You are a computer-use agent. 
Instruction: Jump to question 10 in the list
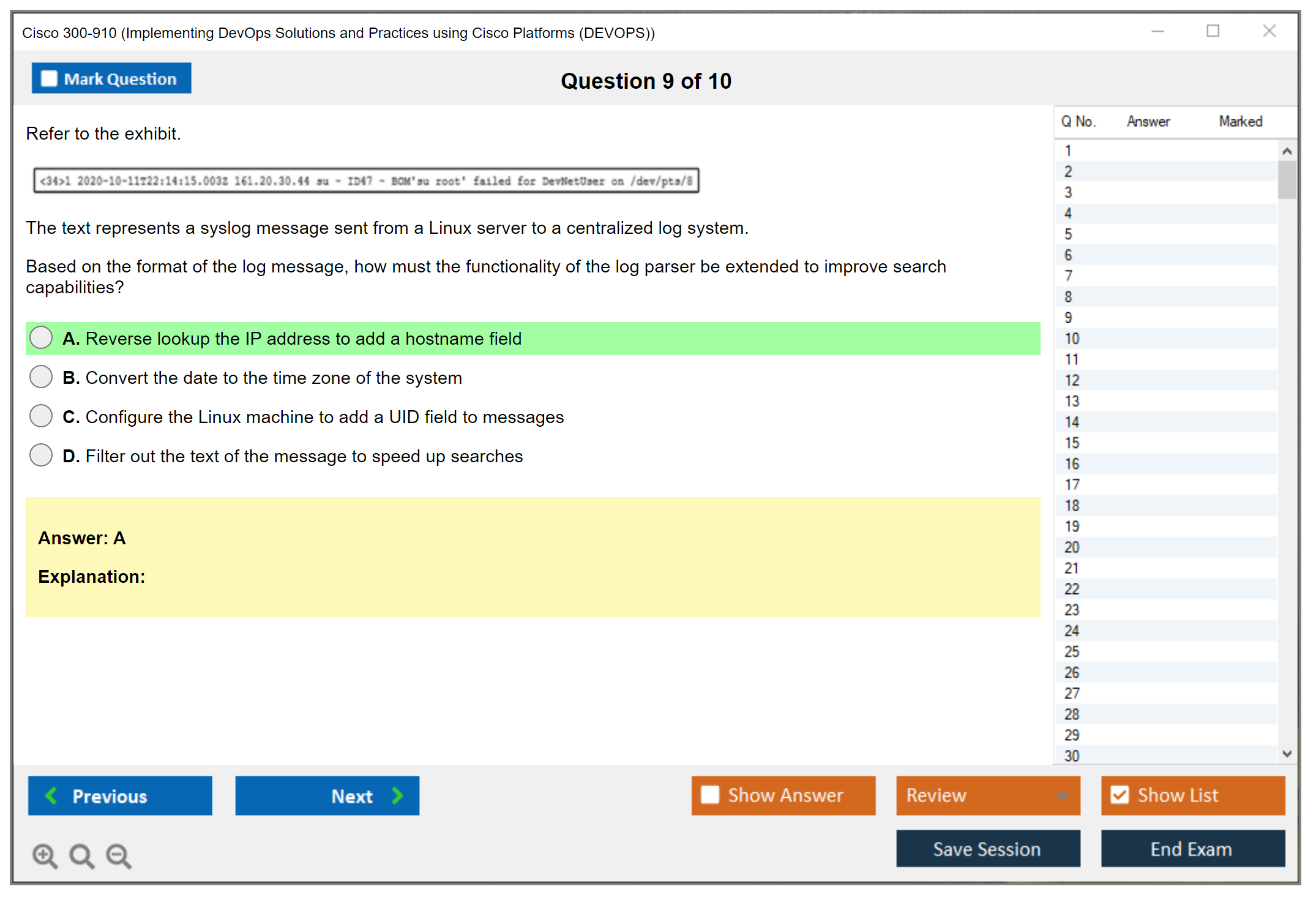[1072, 339]
